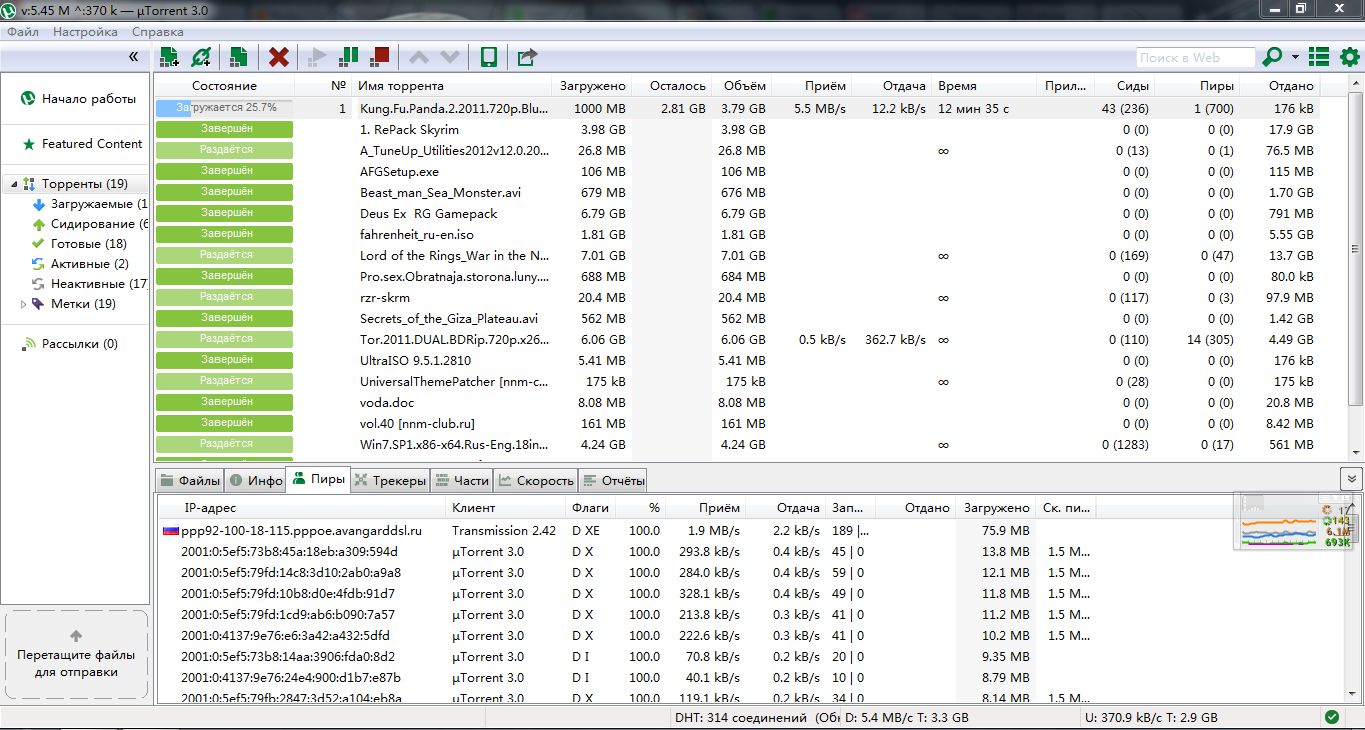Click the list view icon in toolbar
Screen dimensions: 1365x730
1319,57
